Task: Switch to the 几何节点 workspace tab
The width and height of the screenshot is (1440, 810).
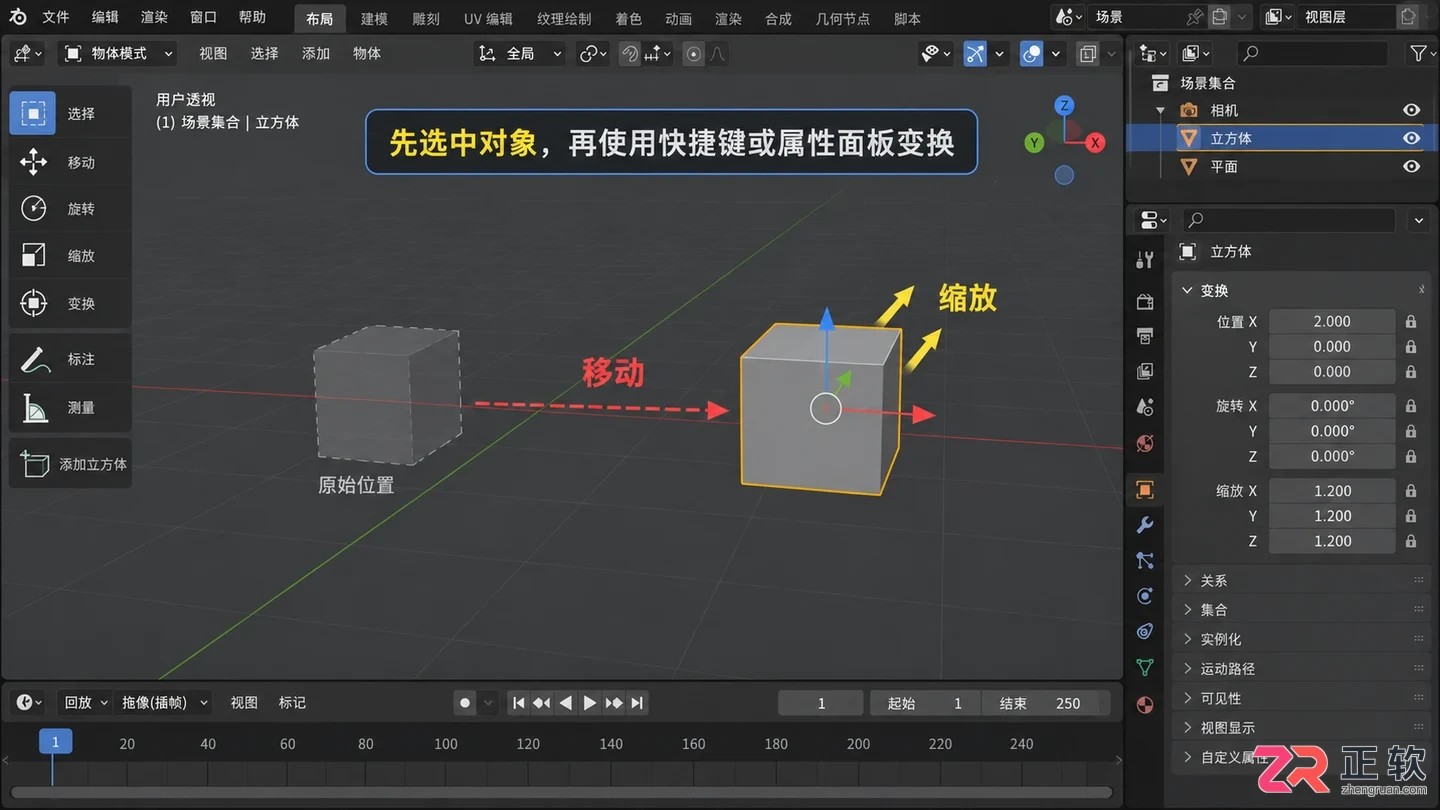Action: 843,18
